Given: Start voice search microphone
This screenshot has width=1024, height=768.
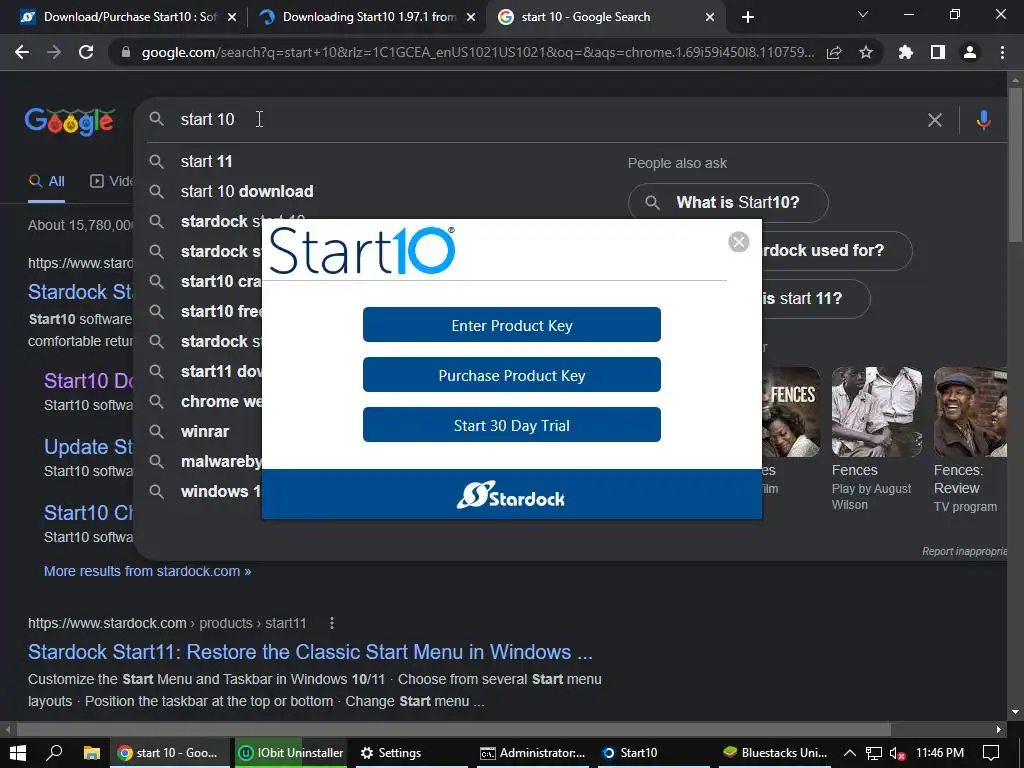Looking at the screenshot, I should [x=983, y=120].
